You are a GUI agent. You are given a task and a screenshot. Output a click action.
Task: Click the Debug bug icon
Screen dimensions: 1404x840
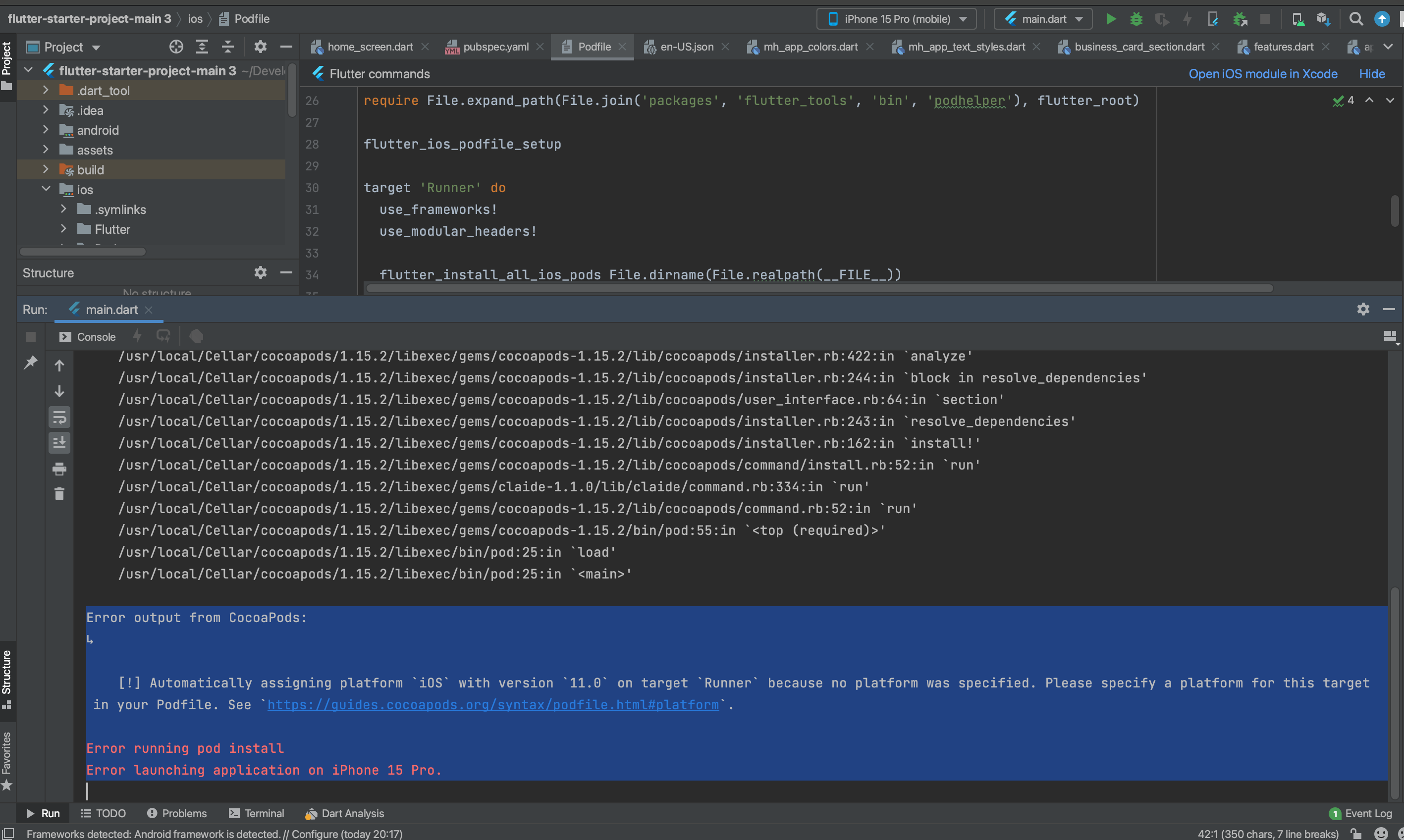[x=1135, y=19]
